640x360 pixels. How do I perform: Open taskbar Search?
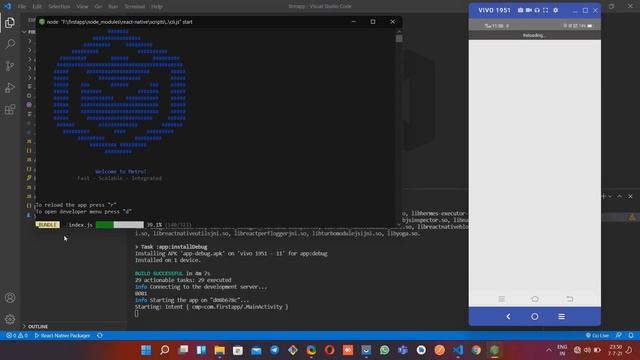pyautogui.click(x=164, y=350)
